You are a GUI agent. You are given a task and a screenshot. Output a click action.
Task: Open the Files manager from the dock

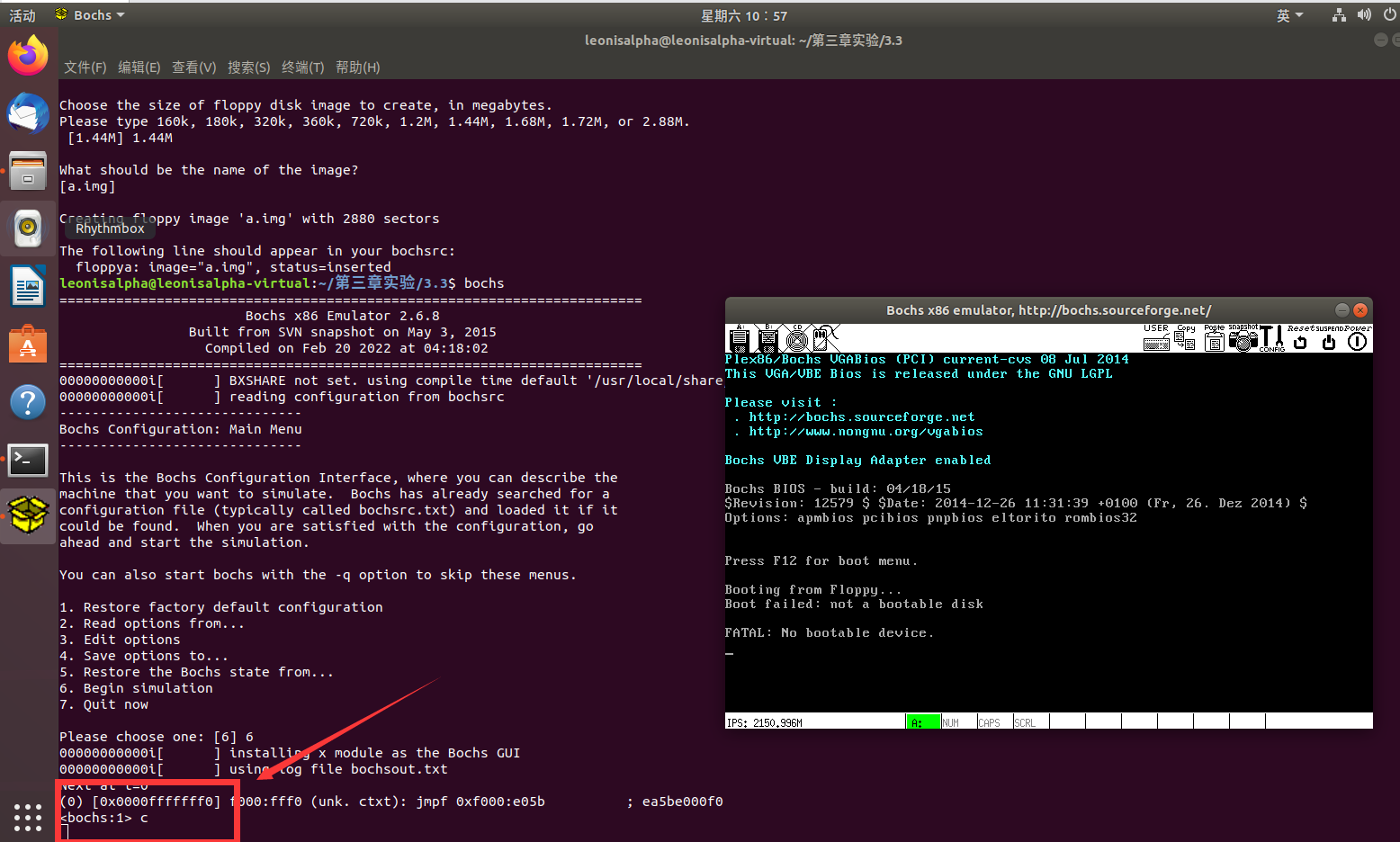click(28, 171)
